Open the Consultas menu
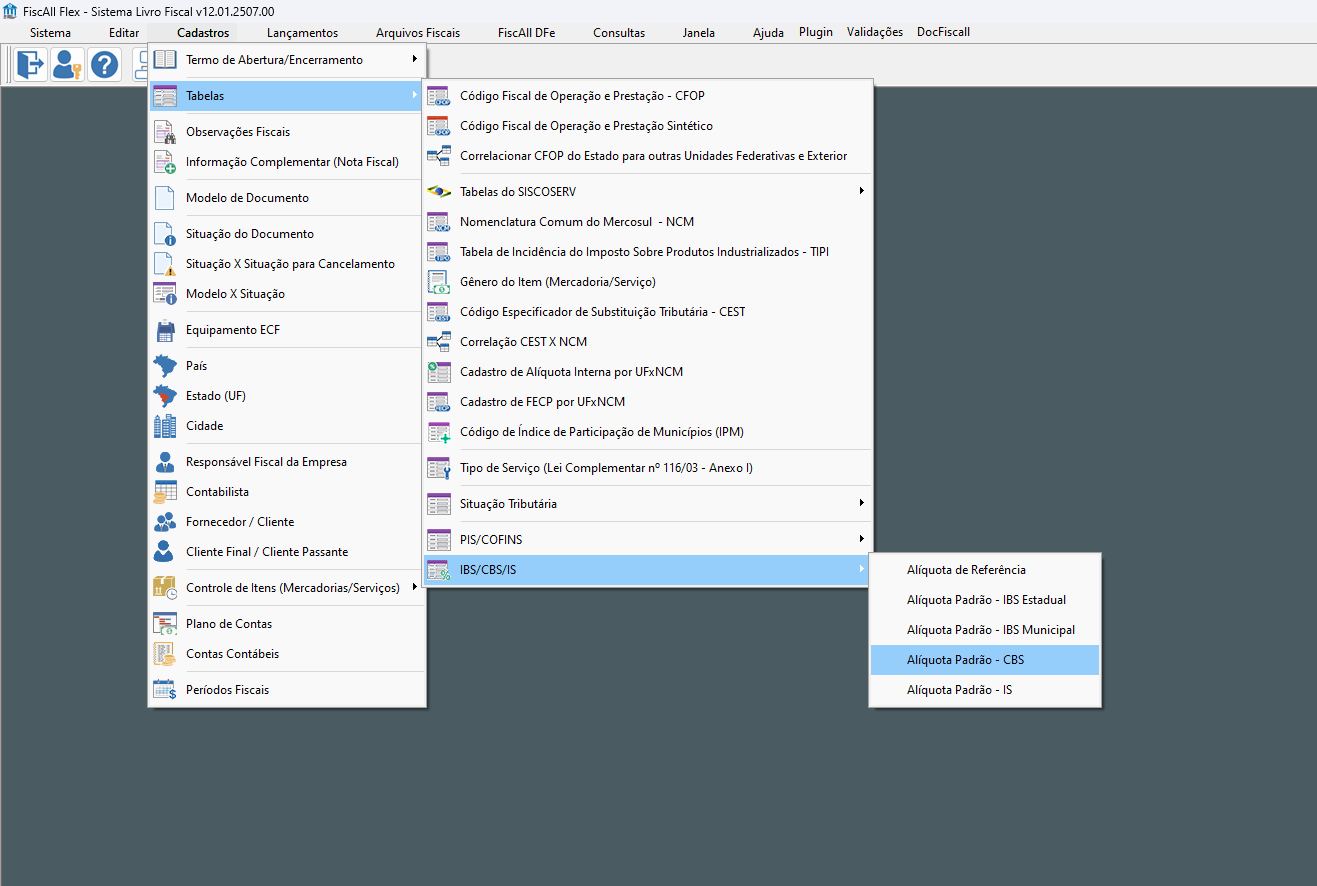This screenshot has height=886, width=1317. (x=619, y=33)
